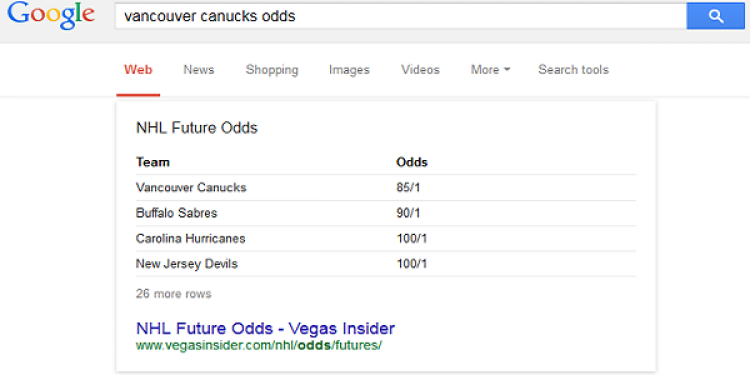Open the Shopping tab
This screenshot has width=750, height=375.
[272, 70]
